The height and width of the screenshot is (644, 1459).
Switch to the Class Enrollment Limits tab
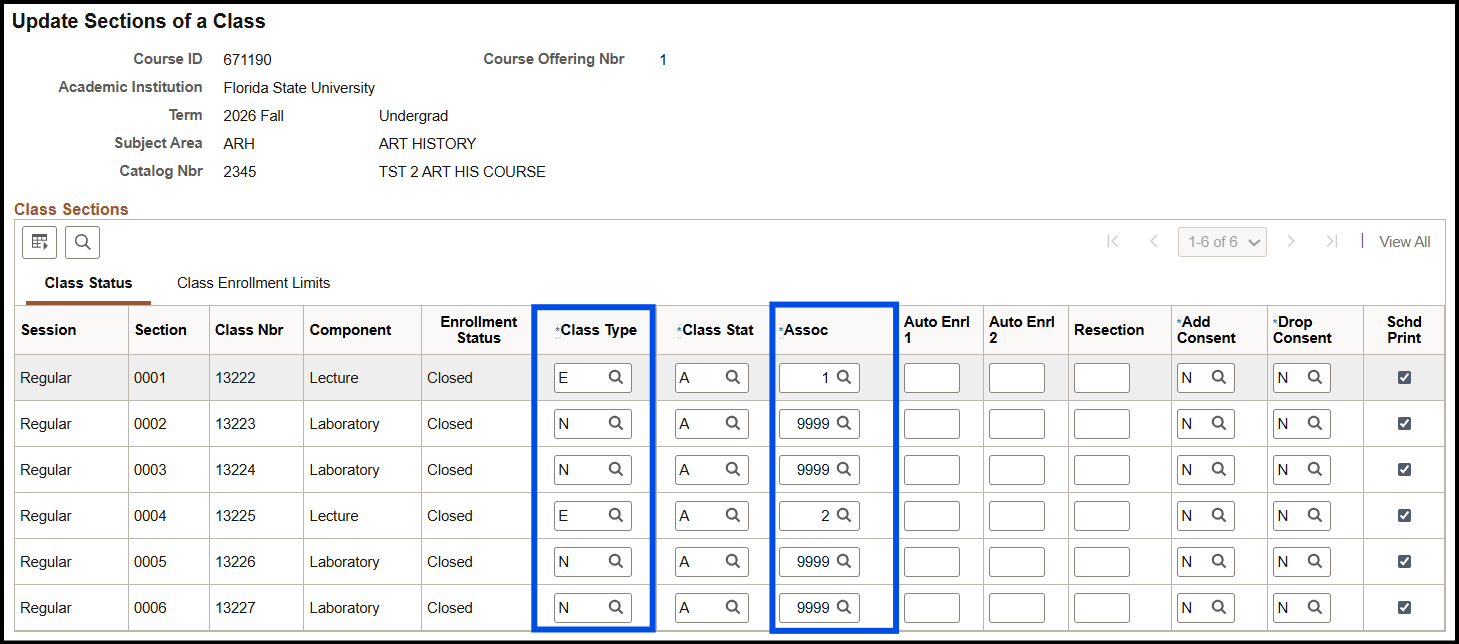coord(253,282)
